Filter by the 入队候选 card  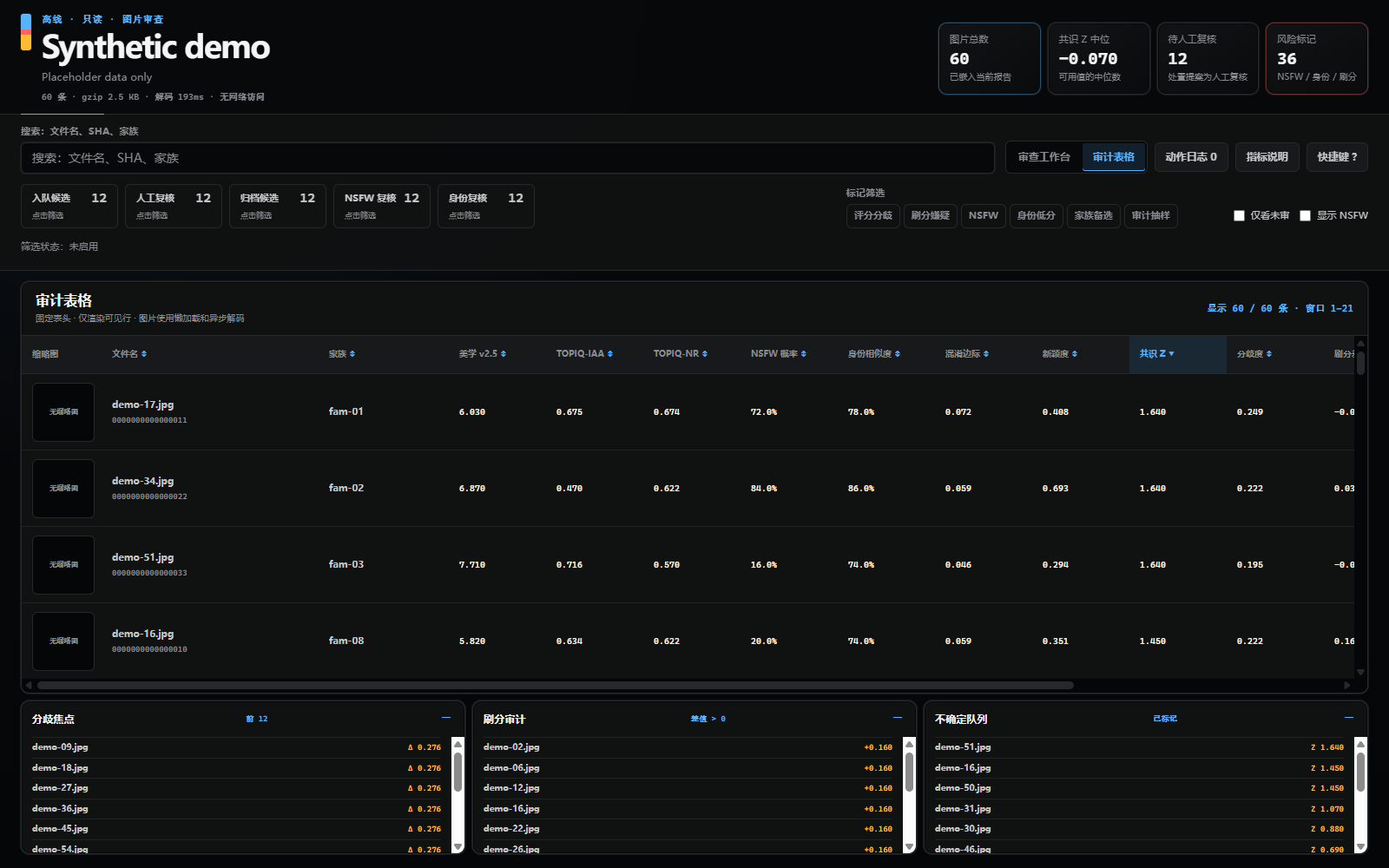69,206
